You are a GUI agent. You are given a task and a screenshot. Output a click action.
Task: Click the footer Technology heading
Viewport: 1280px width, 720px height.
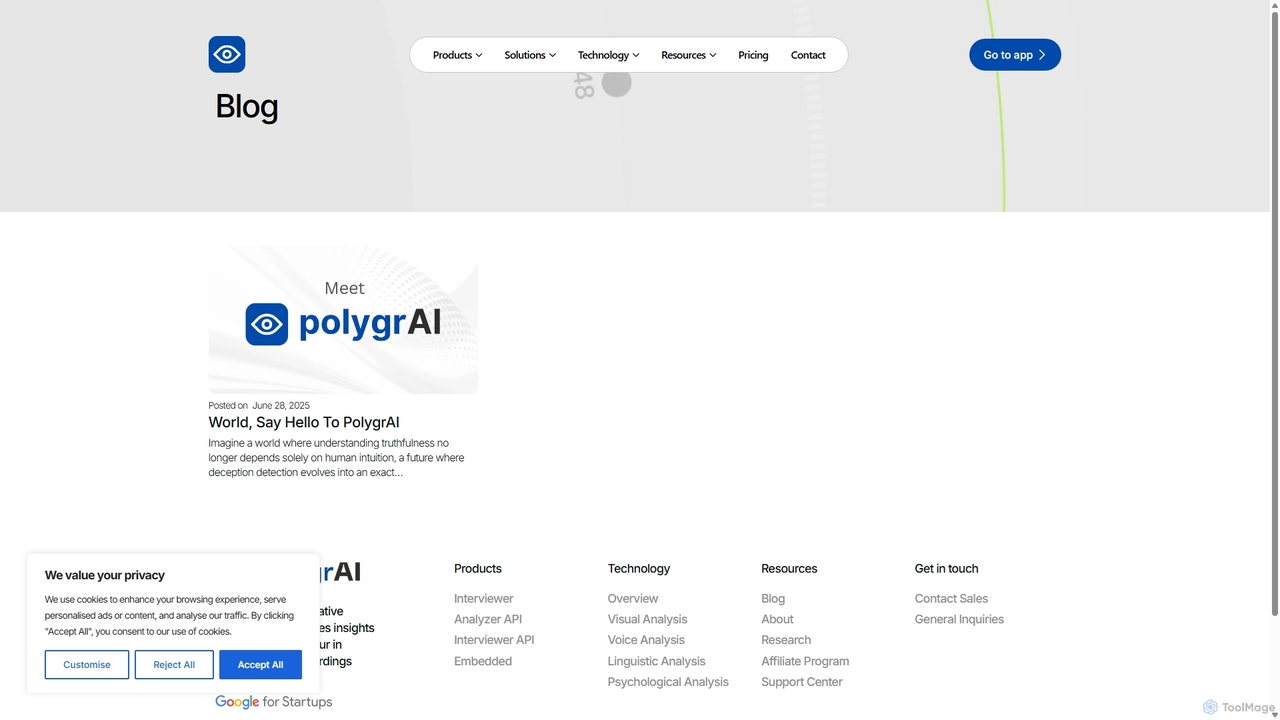(639, 569)
